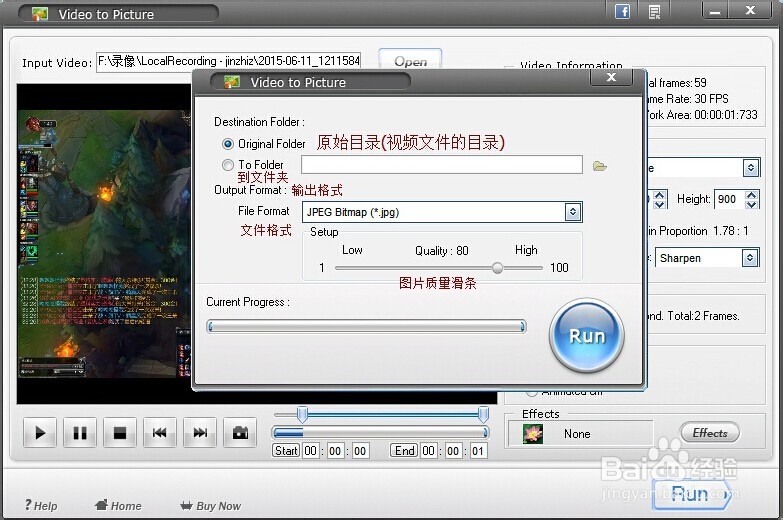
Task: Click the To Folder path field
Action: 441,164
